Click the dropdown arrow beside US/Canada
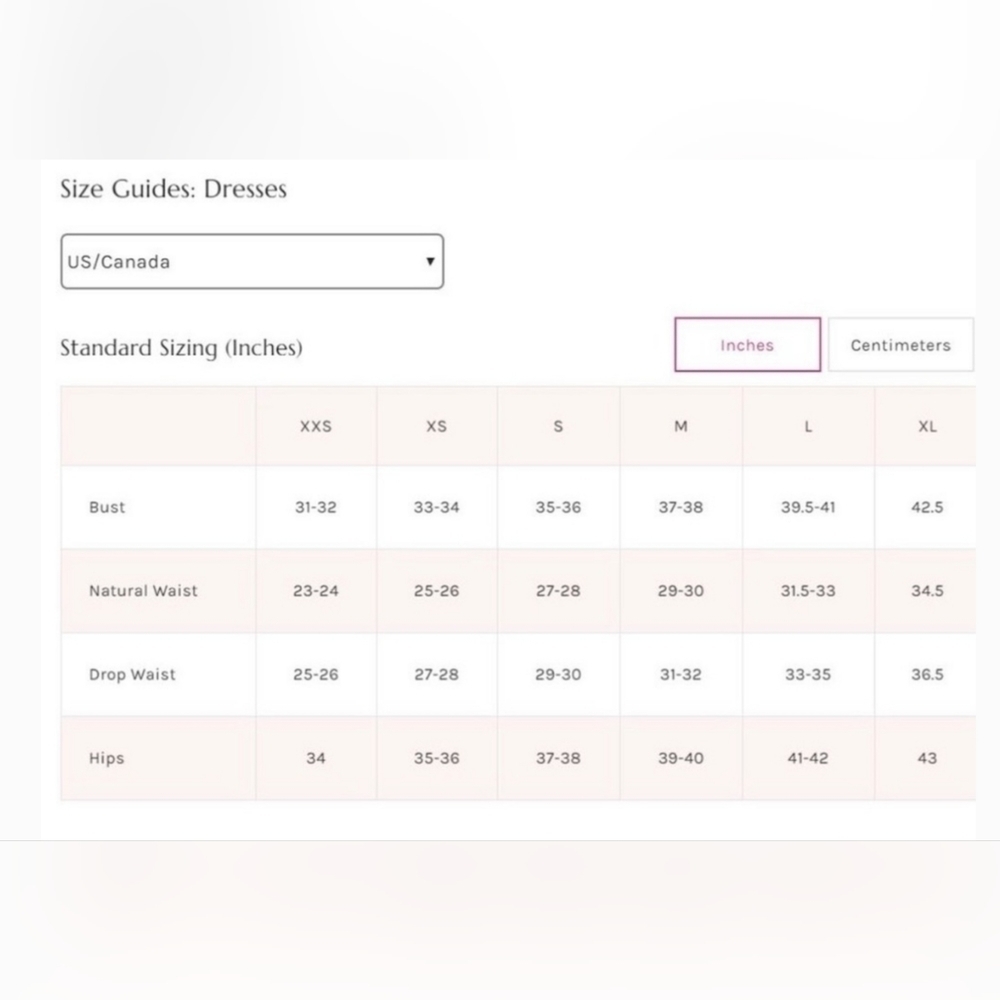Screen dimensions: 1000x1000 (430, 262)
